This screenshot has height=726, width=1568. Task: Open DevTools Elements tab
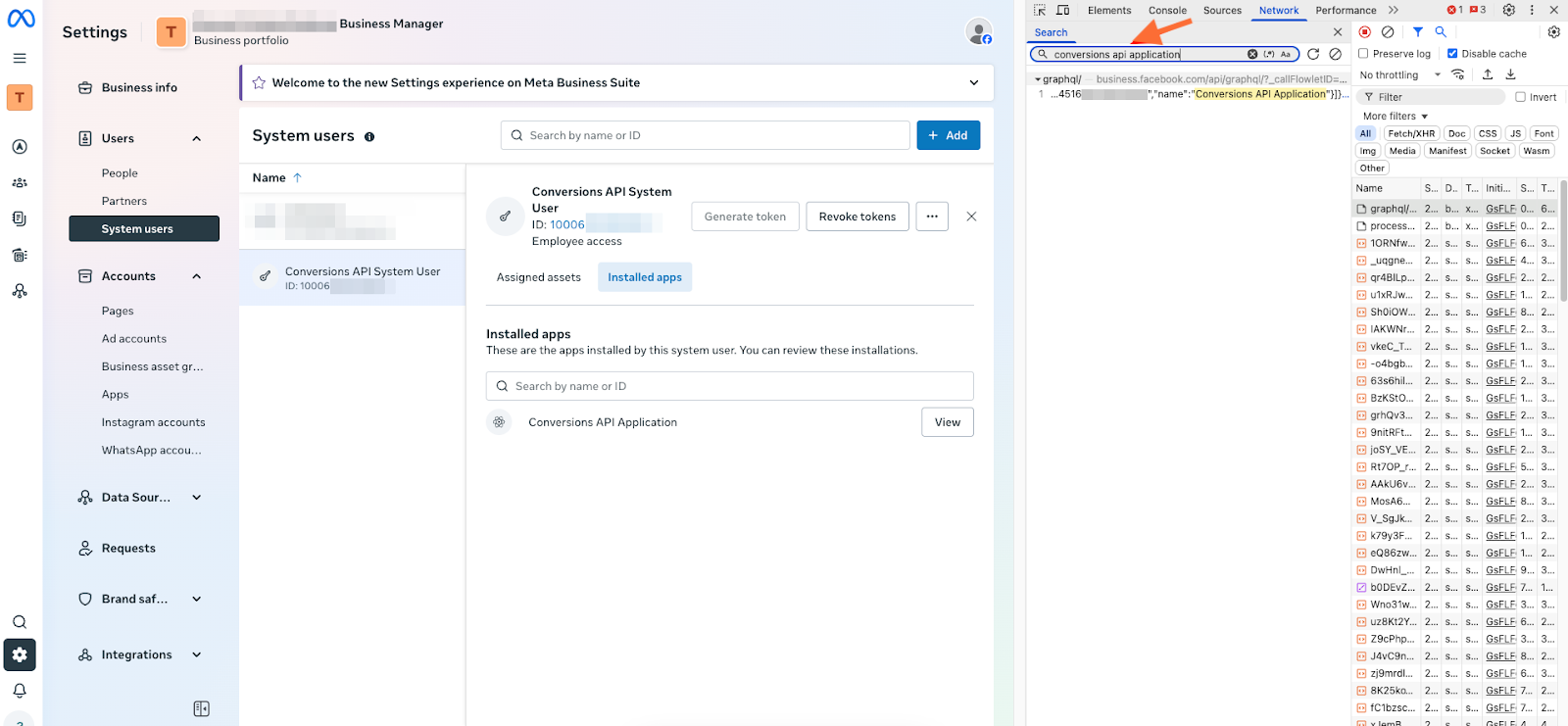1109,10
